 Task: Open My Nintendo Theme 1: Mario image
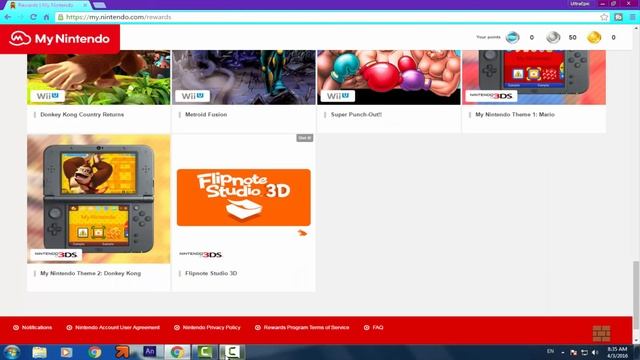[x=534, y=78]
